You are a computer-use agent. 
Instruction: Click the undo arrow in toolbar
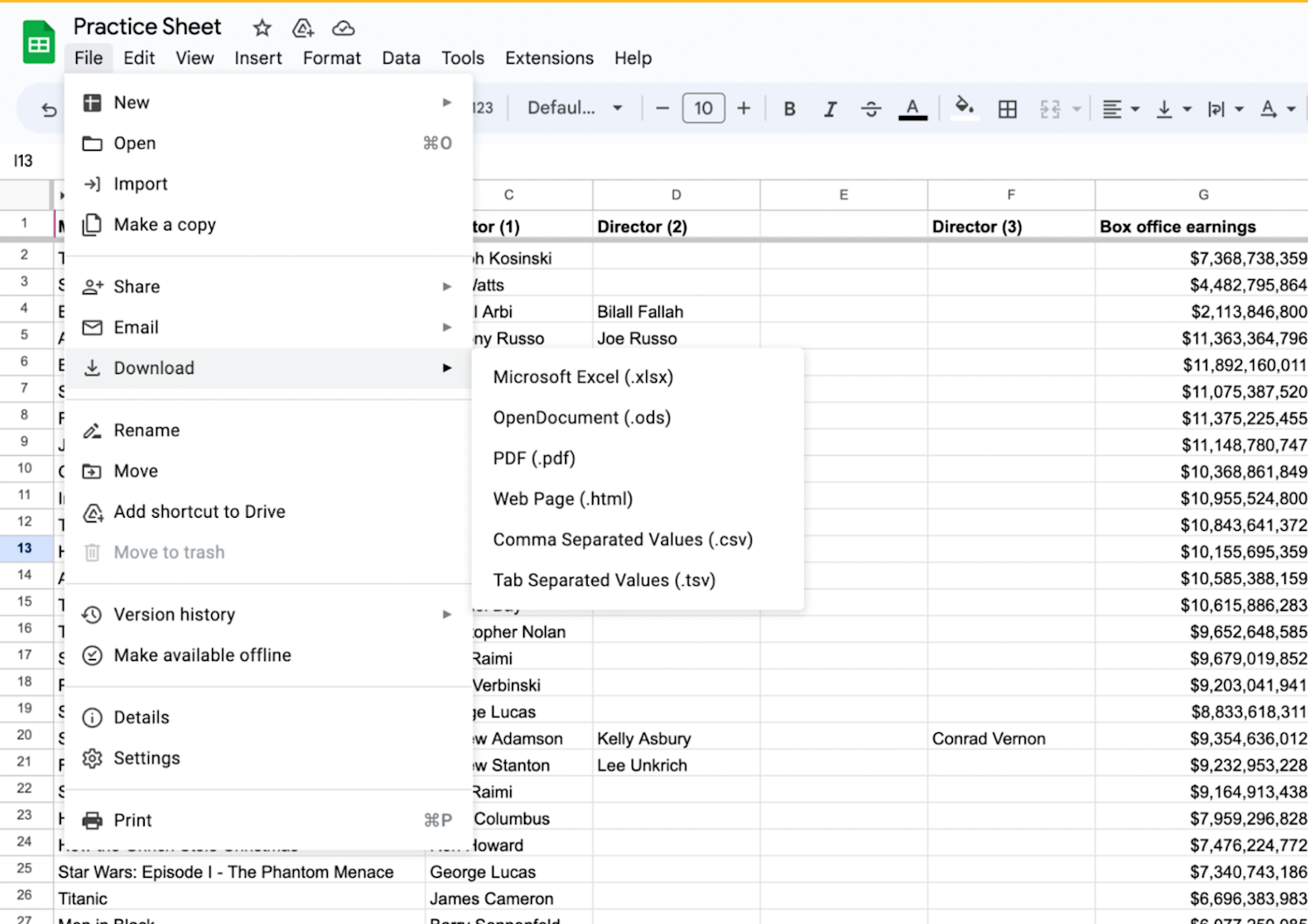click(x=50, y=109)
